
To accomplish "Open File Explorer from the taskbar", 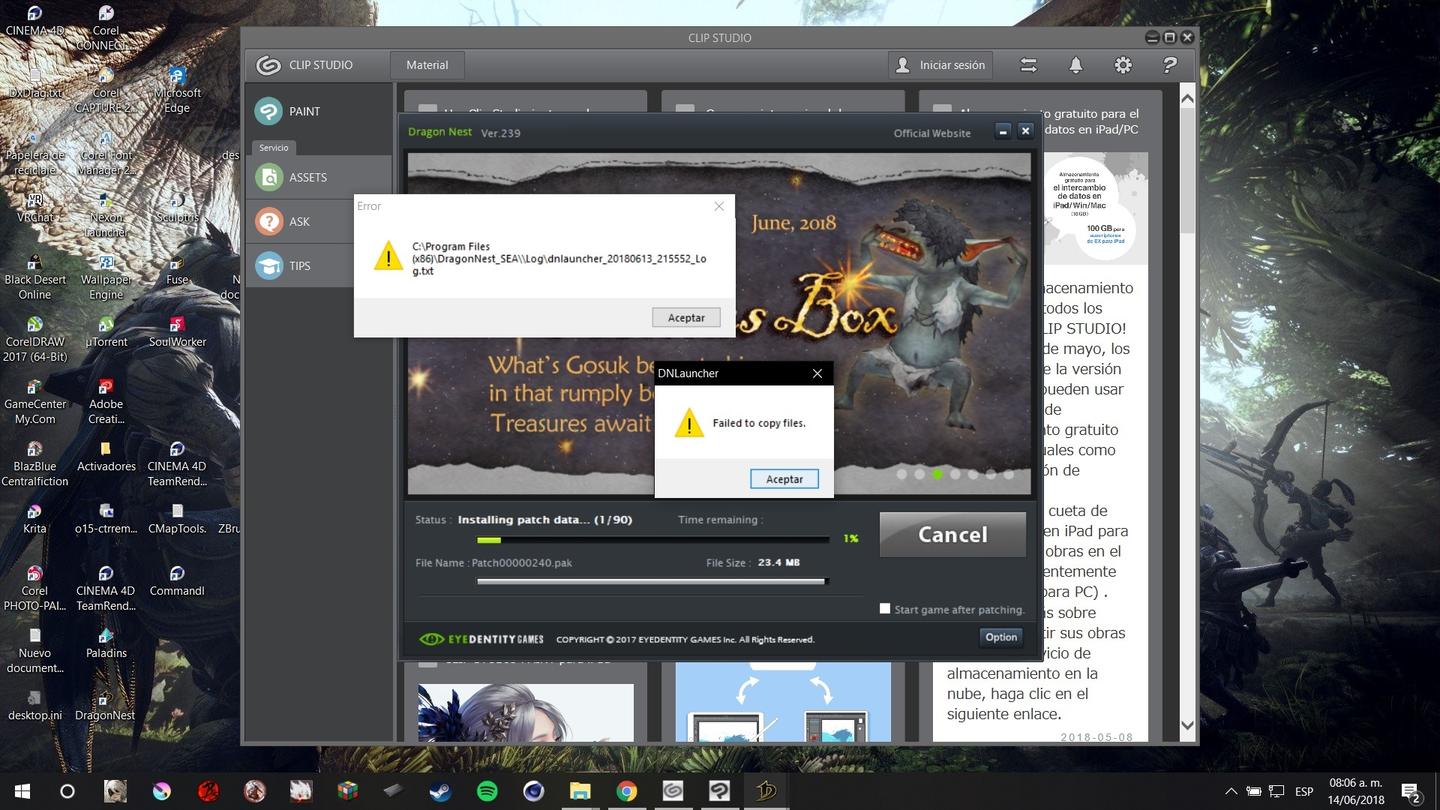I will pyautogui.click(x=580, y=791).
